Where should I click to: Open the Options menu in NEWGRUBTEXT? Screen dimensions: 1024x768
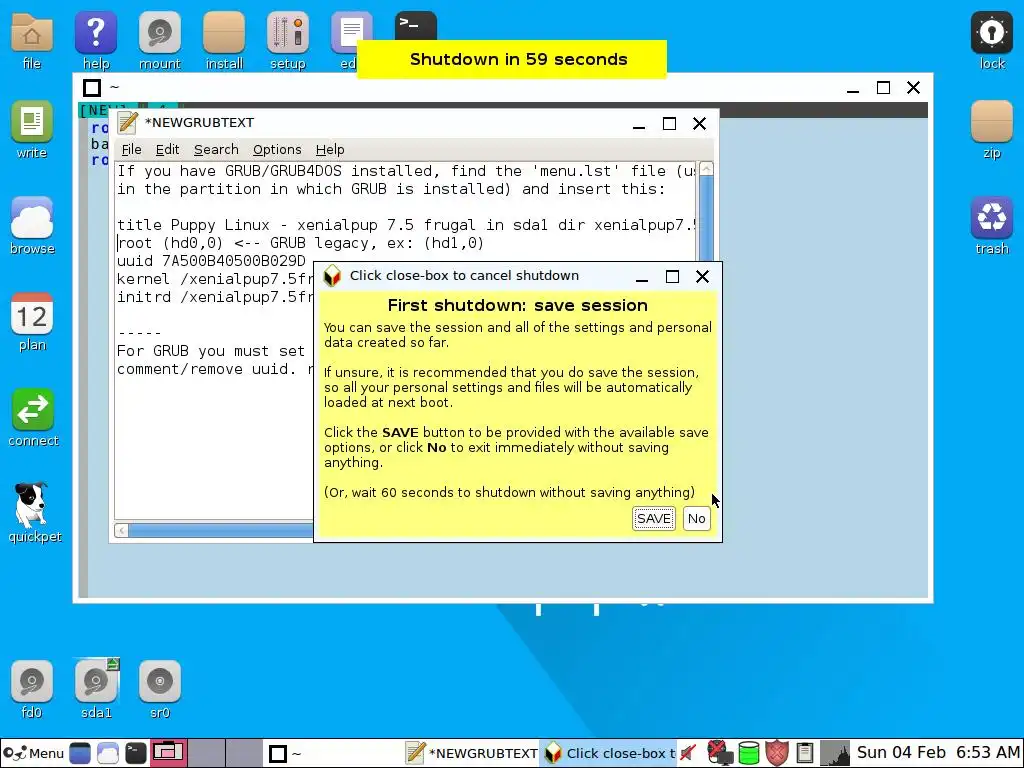click(277, 150)
